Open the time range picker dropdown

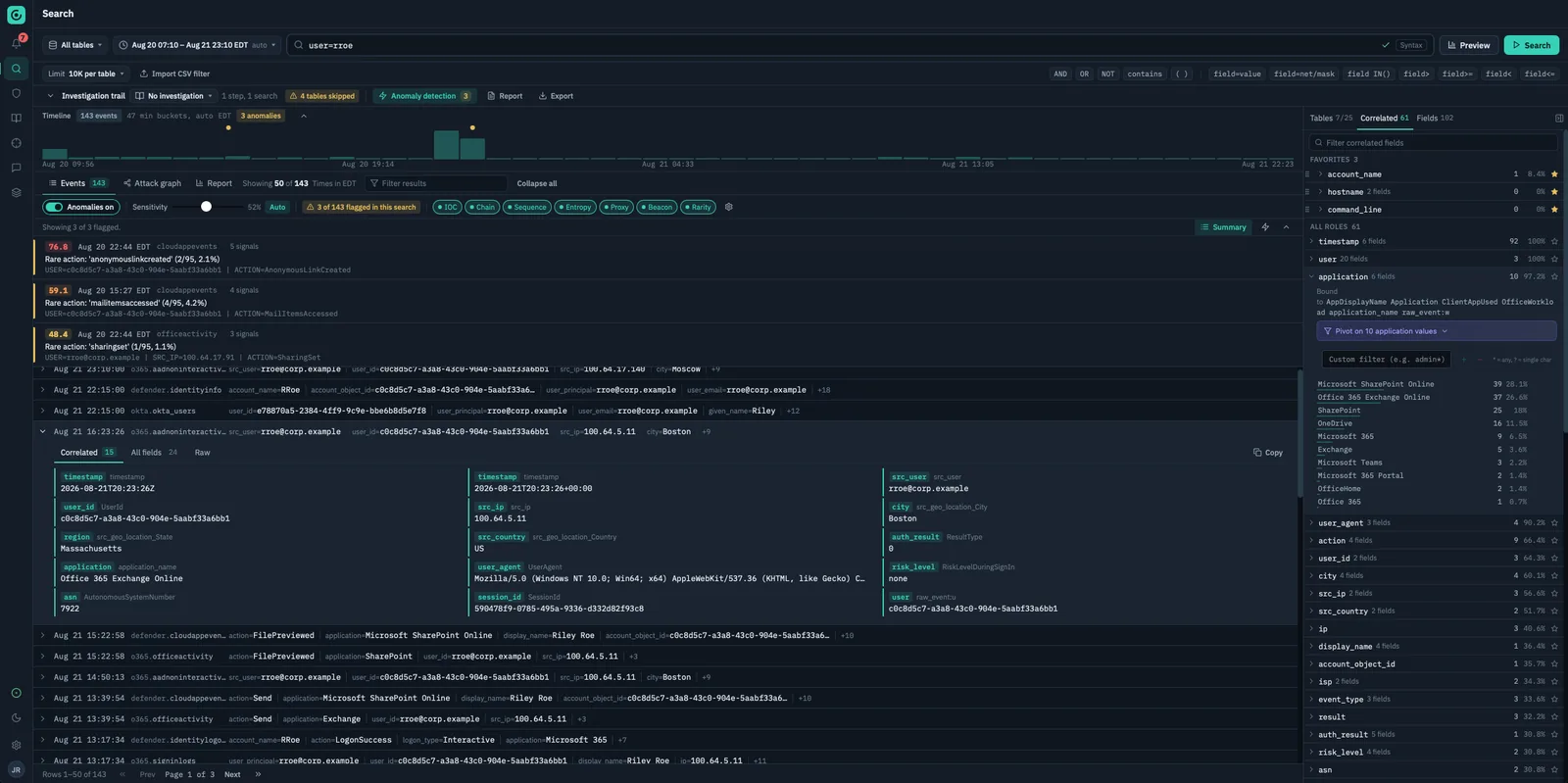(198, 45)
